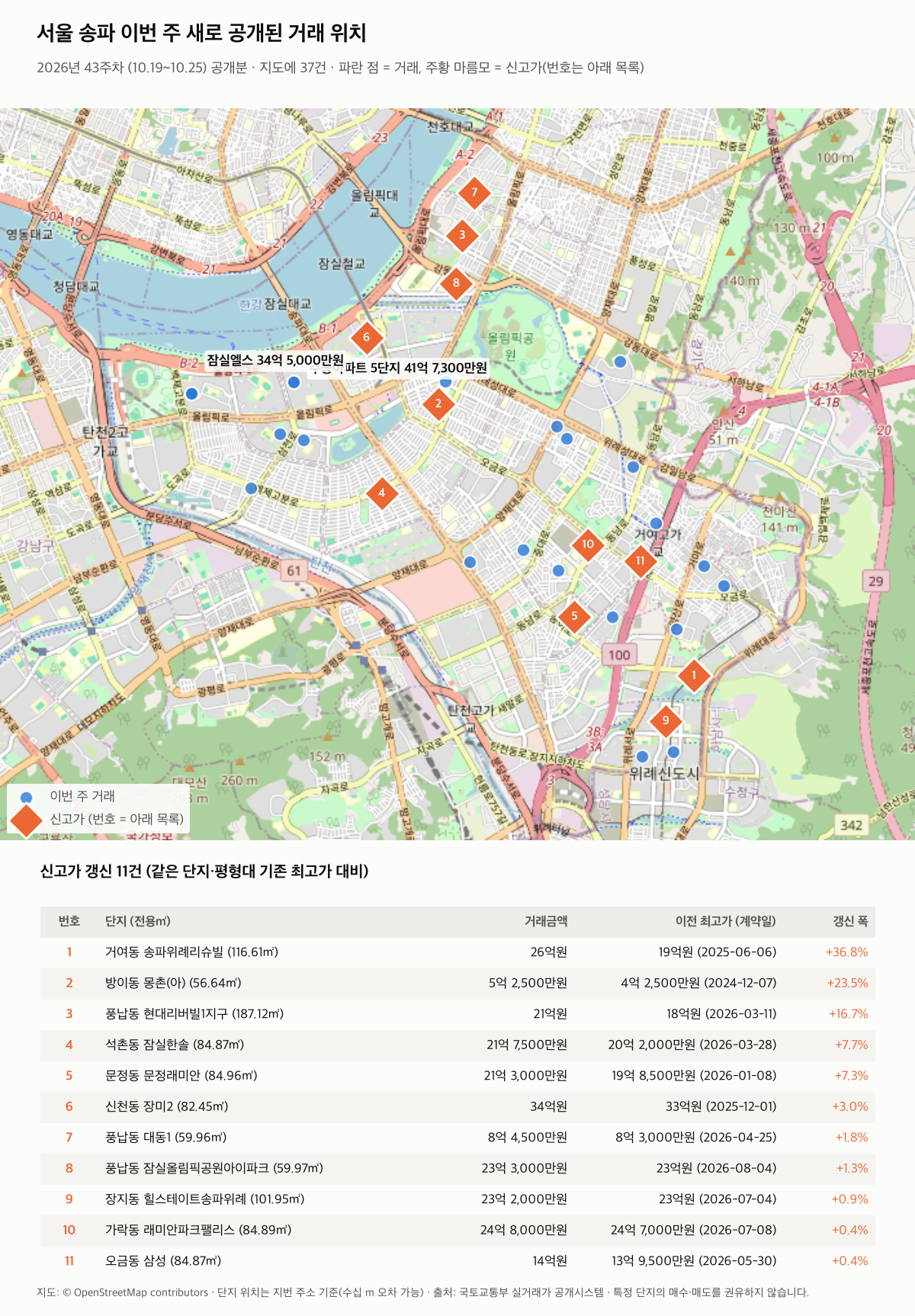This screenshot has width=915, height=1316.
Task: Click the route 342 road shield on the map
Action: point(851,825)
